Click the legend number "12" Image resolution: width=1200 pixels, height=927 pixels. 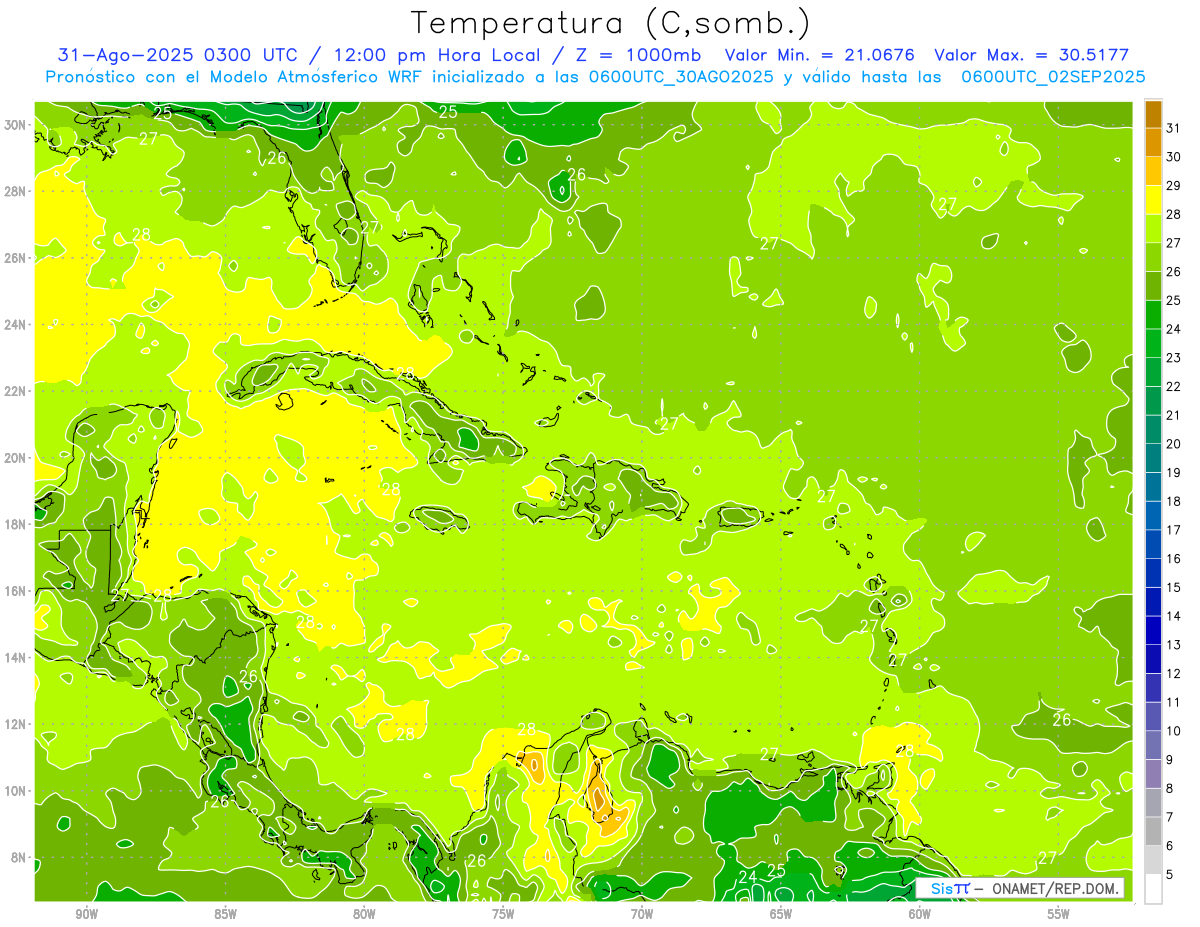point(1174,673)
